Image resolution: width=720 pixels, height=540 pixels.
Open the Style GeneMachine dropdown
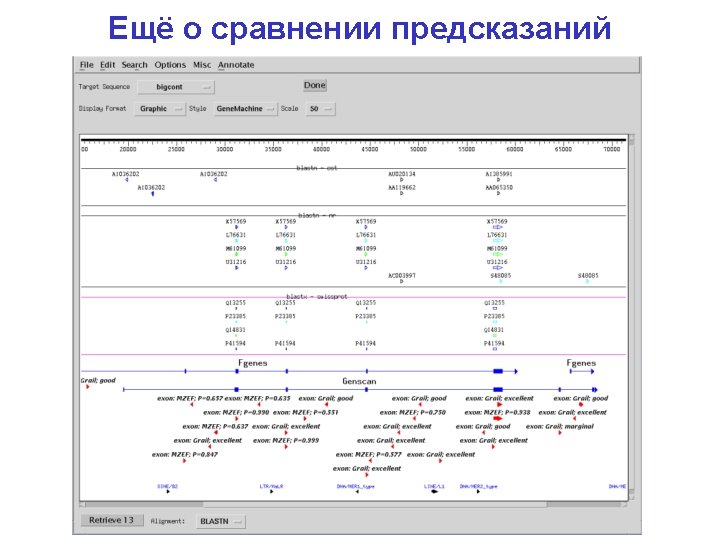pyautogui.click(x=245, y=109)
